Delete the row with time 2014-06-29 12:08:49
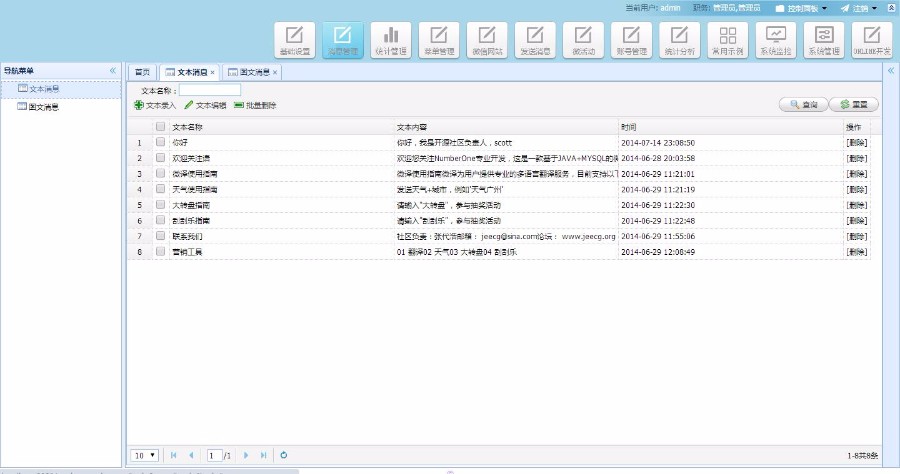This screenshot has width=900, height=474. (856, 251)
